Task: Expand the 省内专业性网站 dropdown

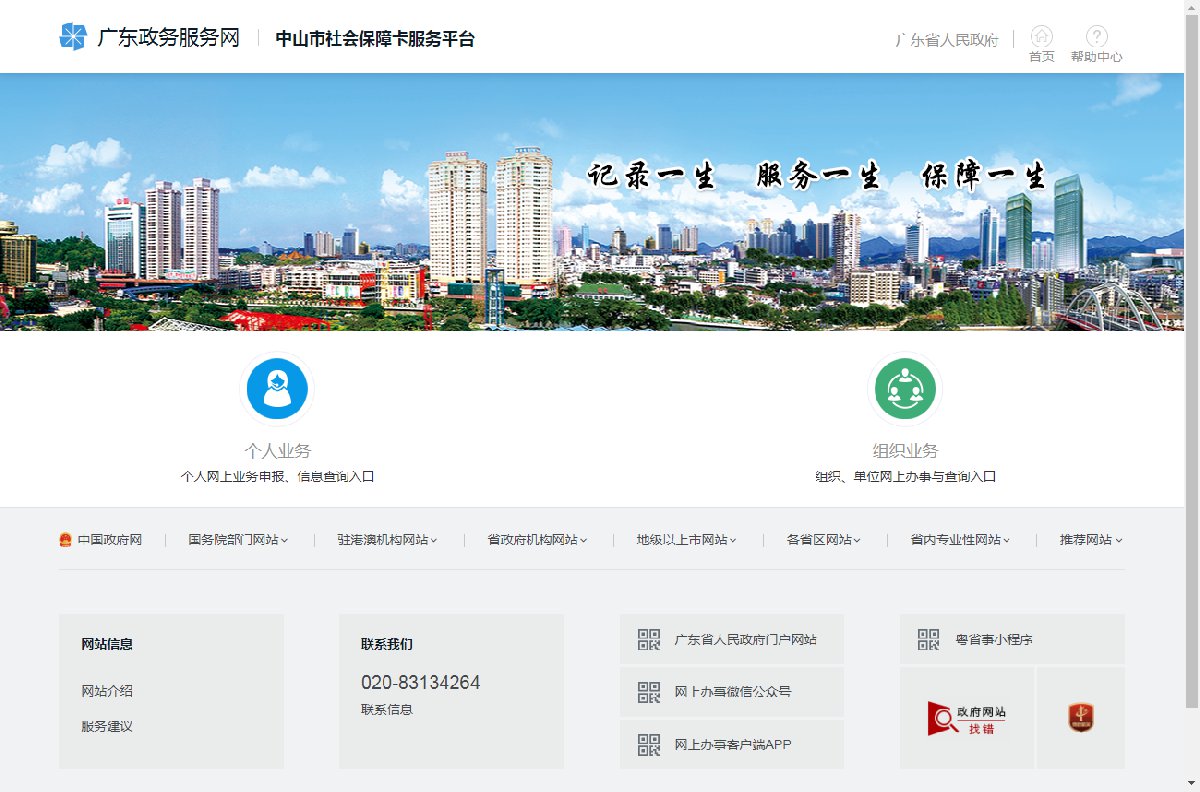Action: (x=960, y=540)
